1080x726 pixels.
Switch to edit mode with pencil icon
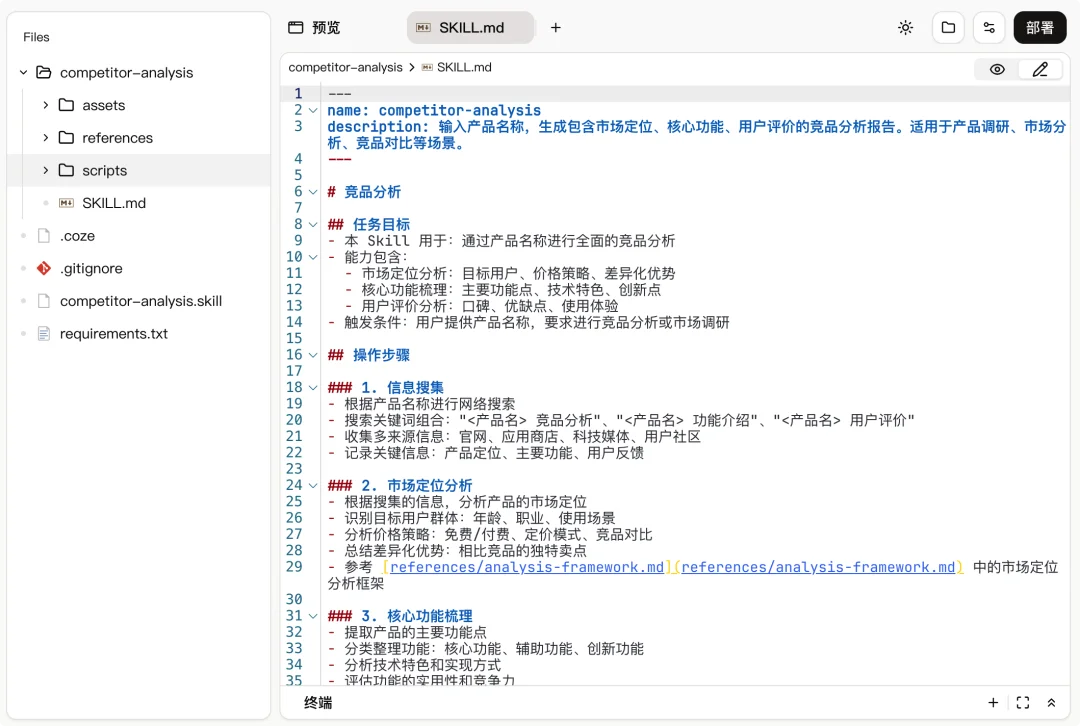(x=1040, y=69)
